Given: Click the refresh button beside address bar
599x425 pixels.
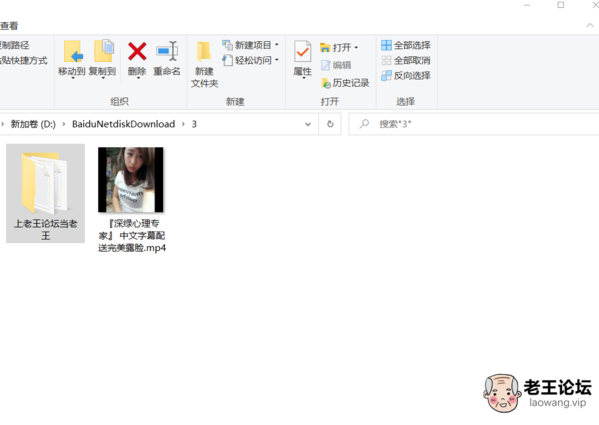Looking at the screenshot, I should 330,124.
